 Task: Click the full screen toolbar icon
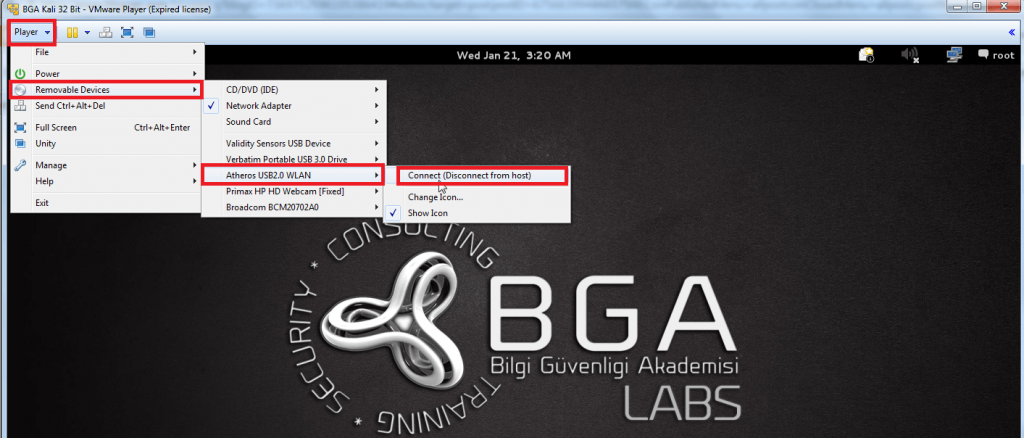(127, 32)
